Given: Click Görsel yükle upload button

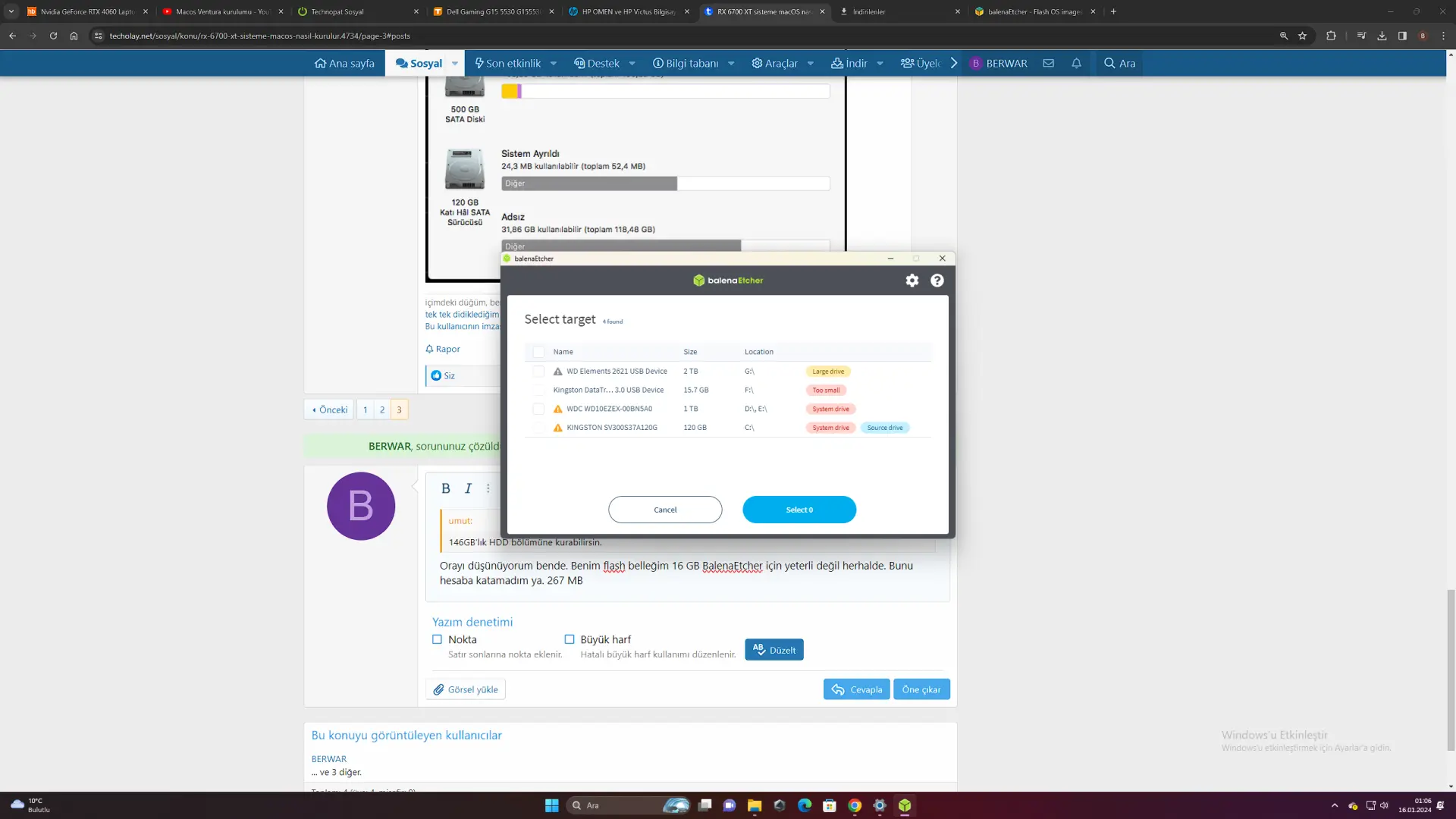Looking at the screenshot, I should click(466, 689).
